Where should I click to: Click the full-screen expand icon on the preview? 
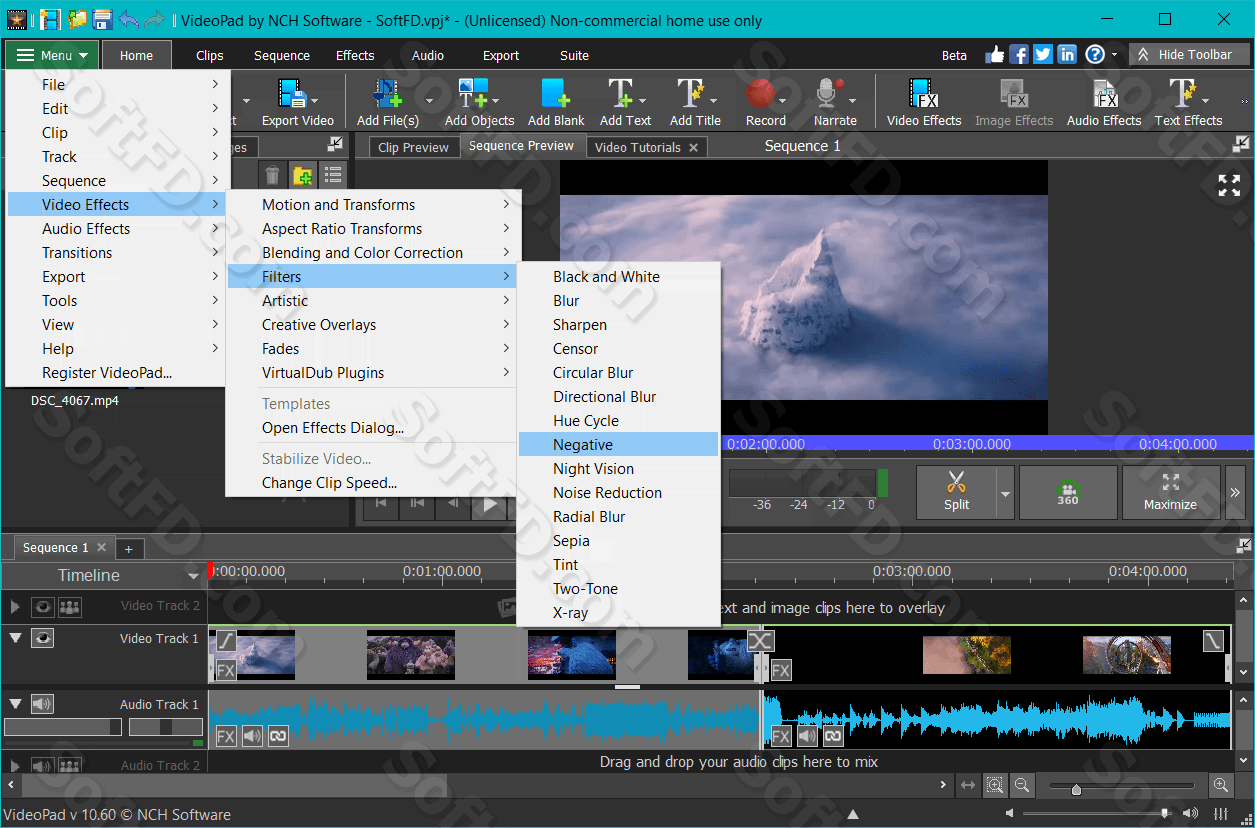[1229, 185]
